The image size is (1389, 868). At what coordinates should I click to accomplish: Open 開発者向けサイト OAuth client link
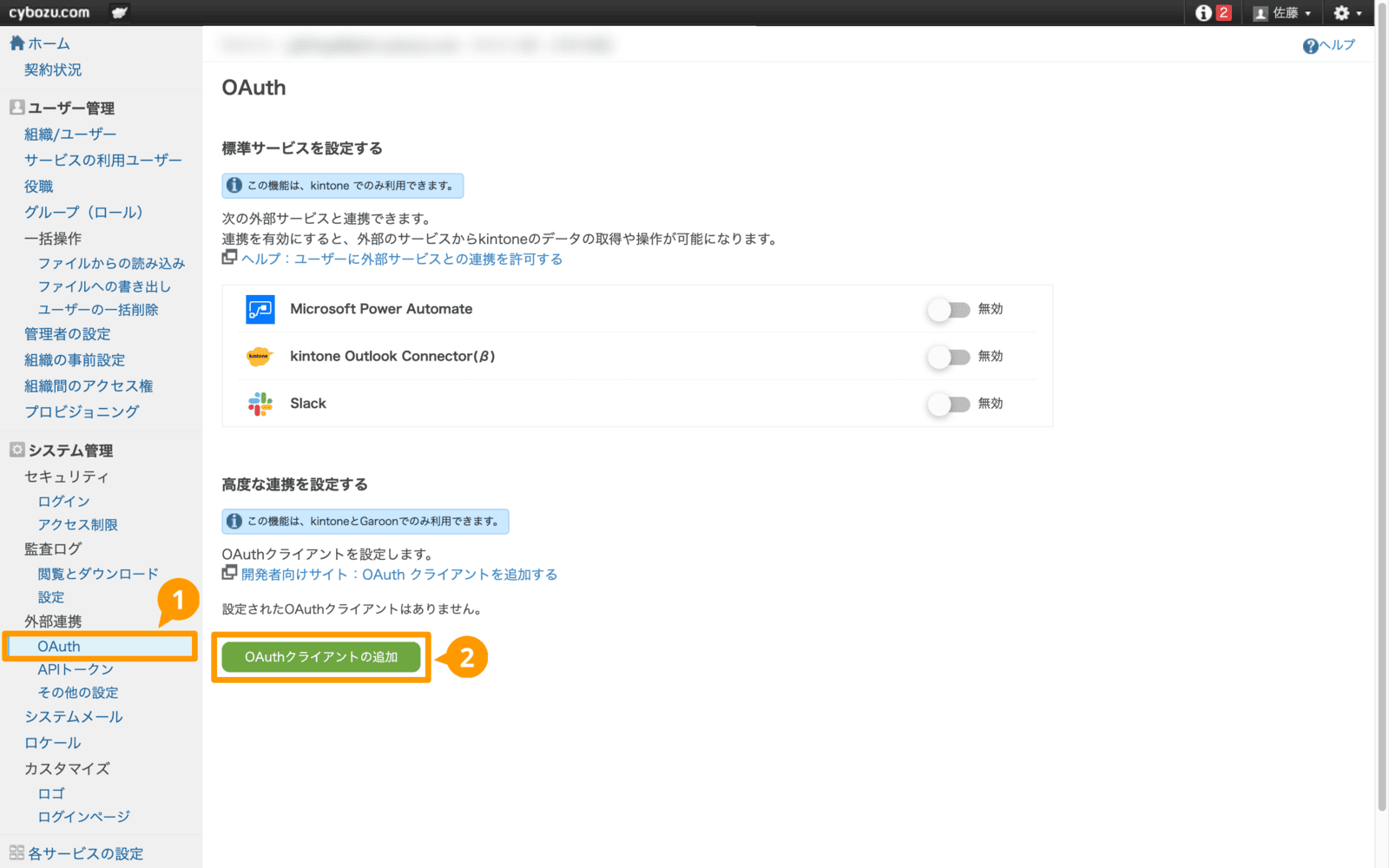pos(399,575)
